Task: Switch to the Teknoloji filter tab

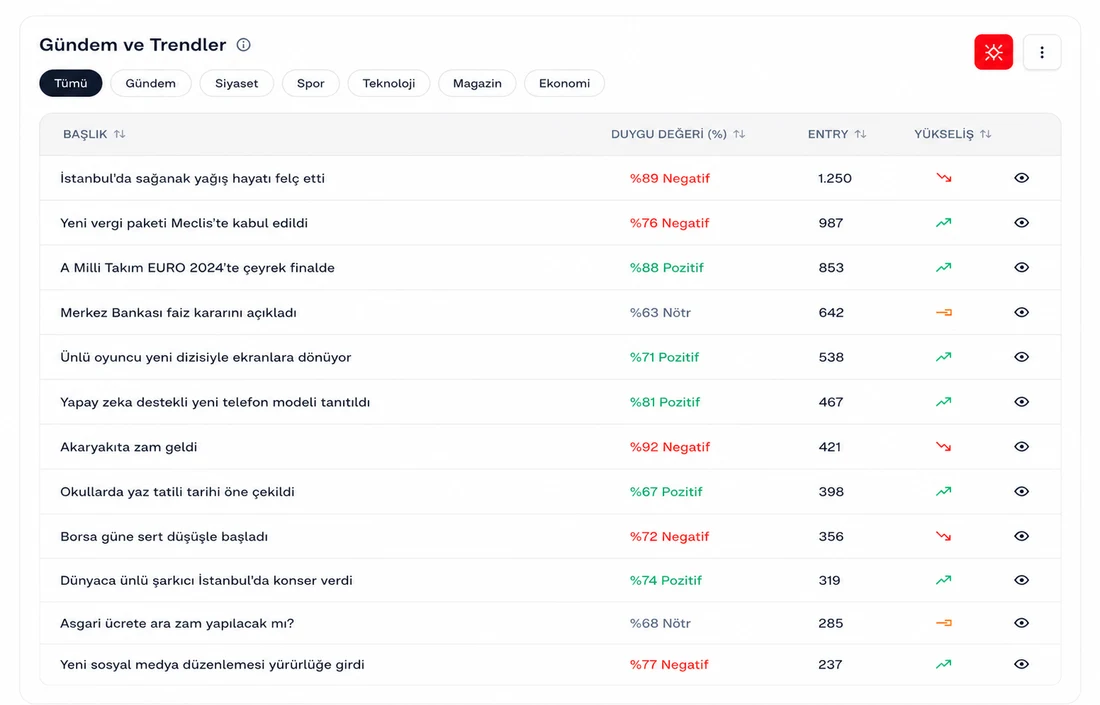Action: click(x=389, y=83)
